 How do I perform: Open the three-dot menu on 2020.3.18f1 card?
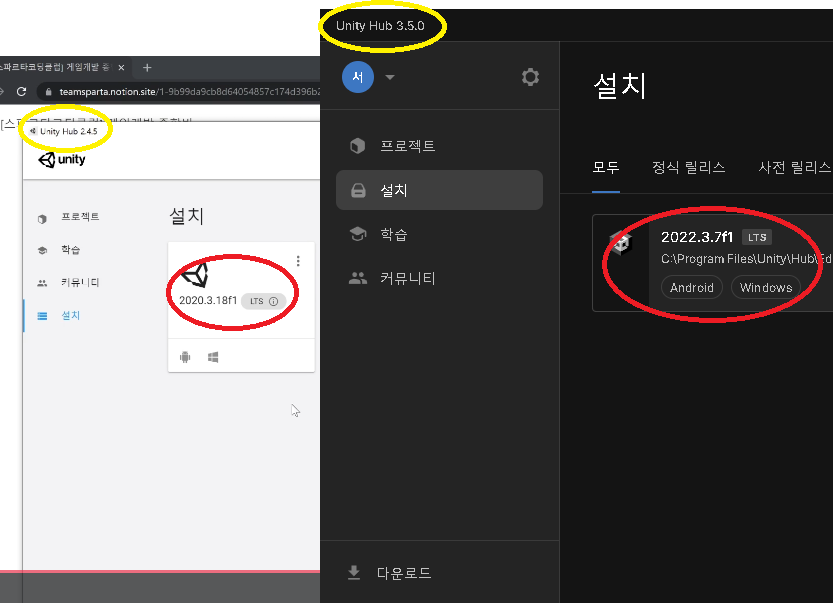[x=298, y=261]
